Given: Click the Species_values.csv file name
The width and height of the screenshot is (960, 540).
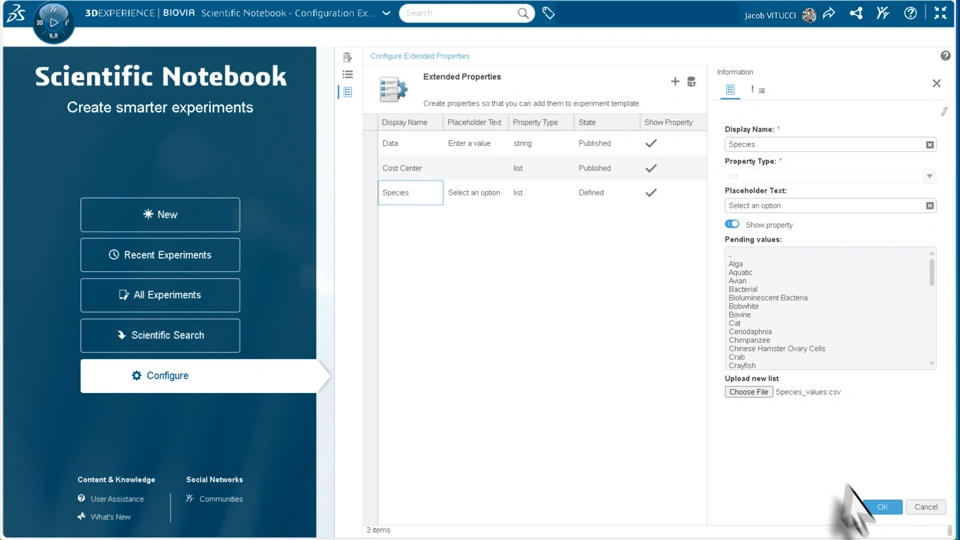Looking at the screenshot, I should [808, 392].
